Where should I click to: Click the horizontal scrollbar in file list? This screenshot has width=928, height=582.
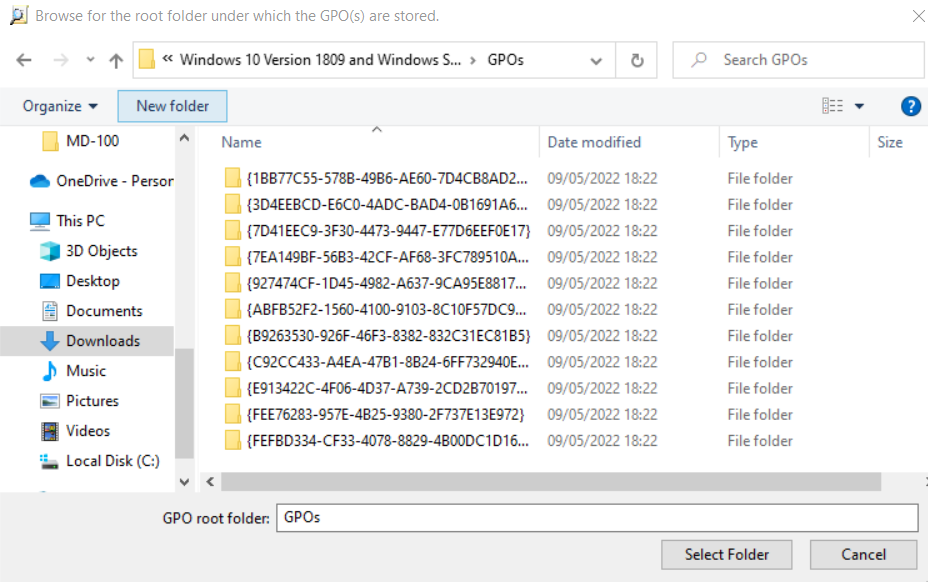click(x=550, y=482)
